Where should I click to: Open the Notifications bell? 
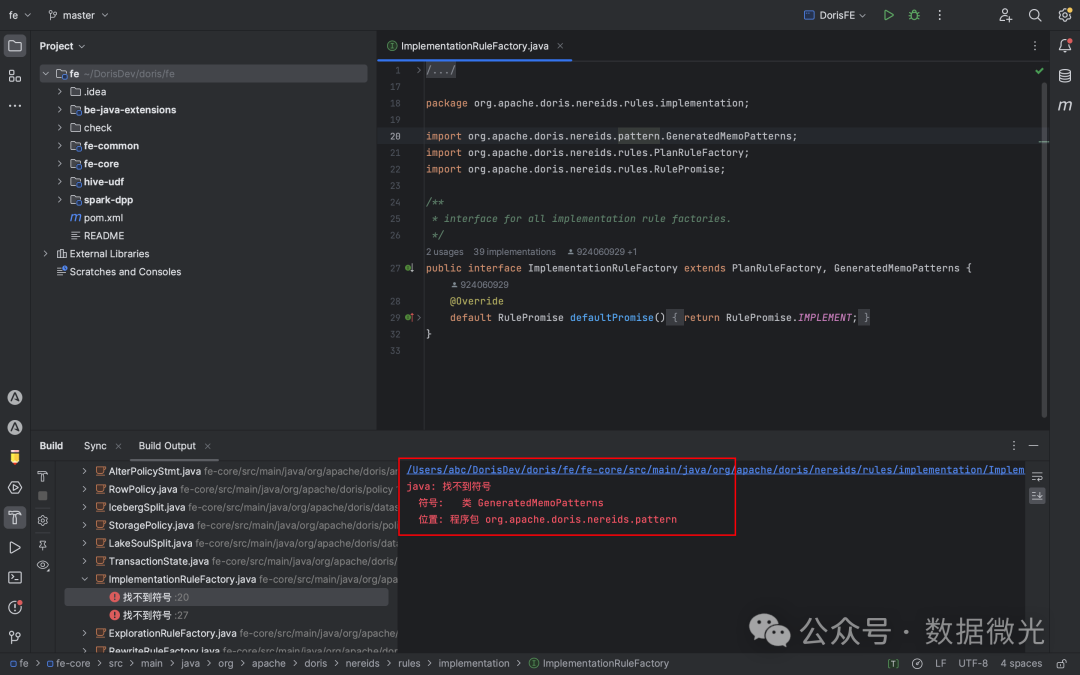[1064, 46]
